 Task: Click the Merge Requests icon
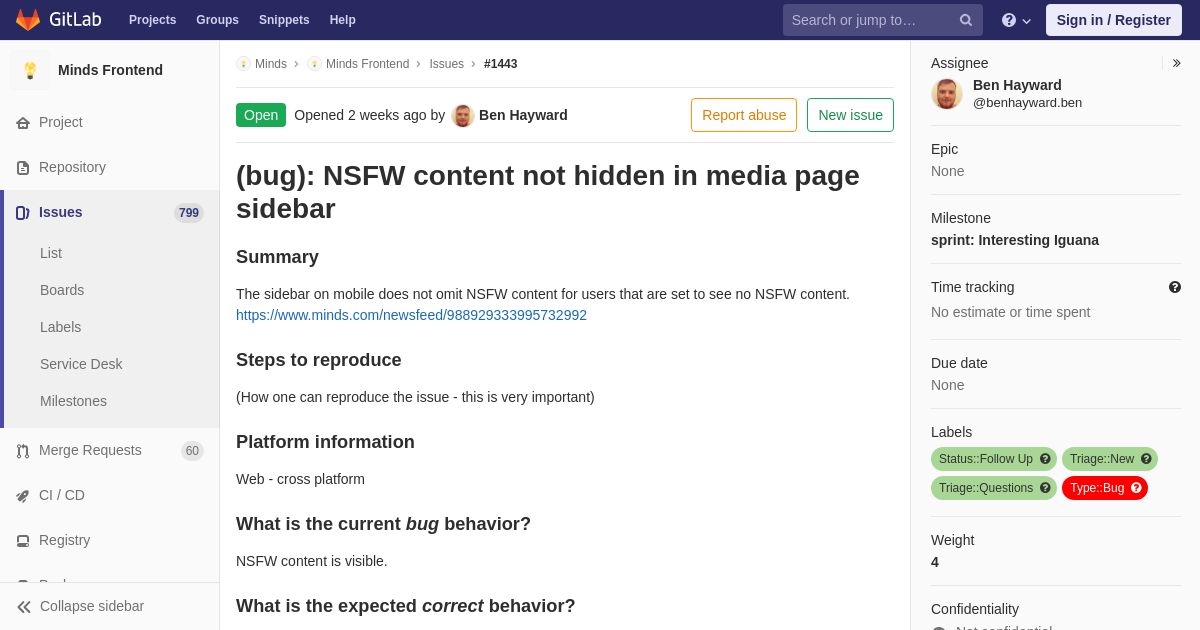click(23, 451)
